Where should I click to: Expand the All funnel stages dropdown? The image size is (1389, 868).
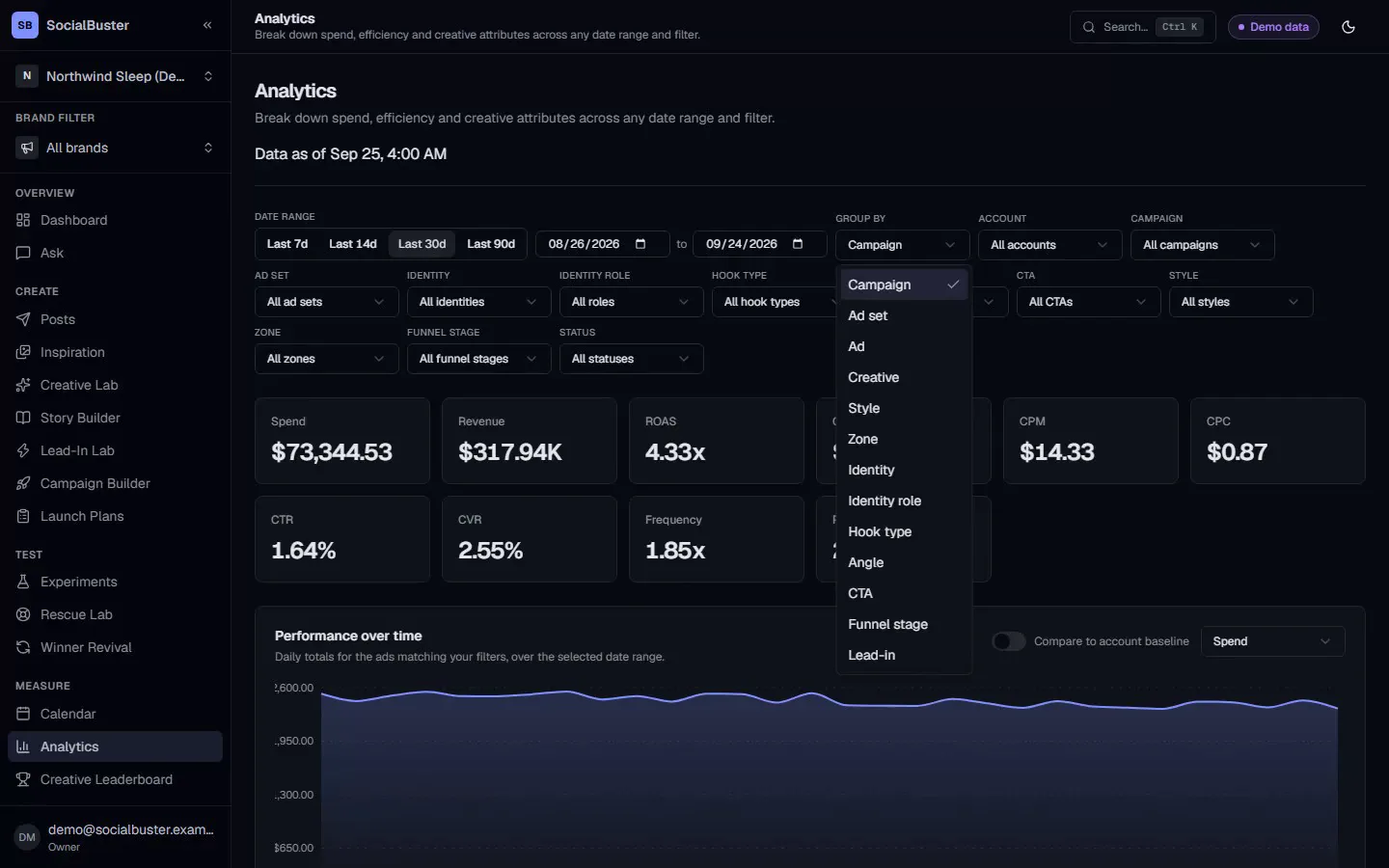pyautogui.click(x=478, y=359)
